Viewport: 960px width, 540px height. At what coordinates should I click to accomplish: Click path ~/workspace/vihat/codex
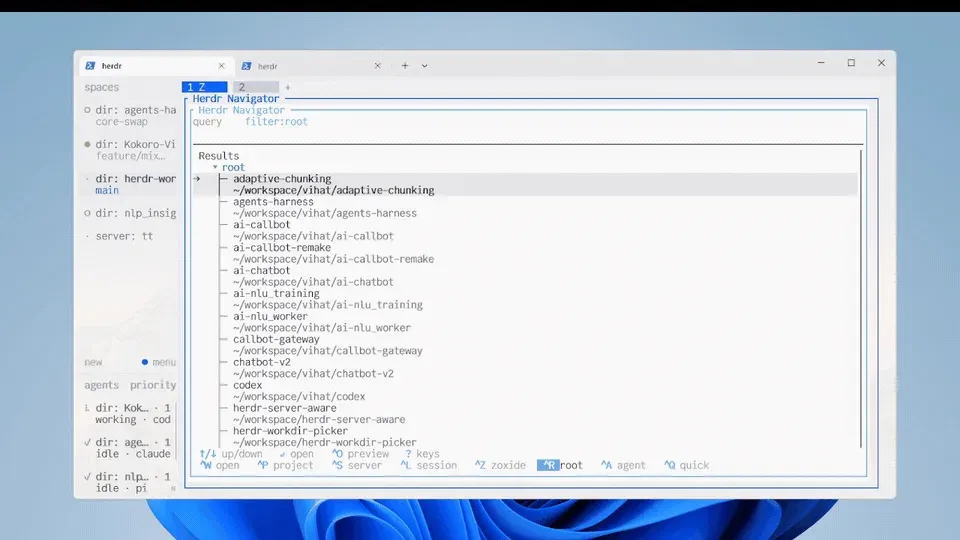tap(299, 396)
